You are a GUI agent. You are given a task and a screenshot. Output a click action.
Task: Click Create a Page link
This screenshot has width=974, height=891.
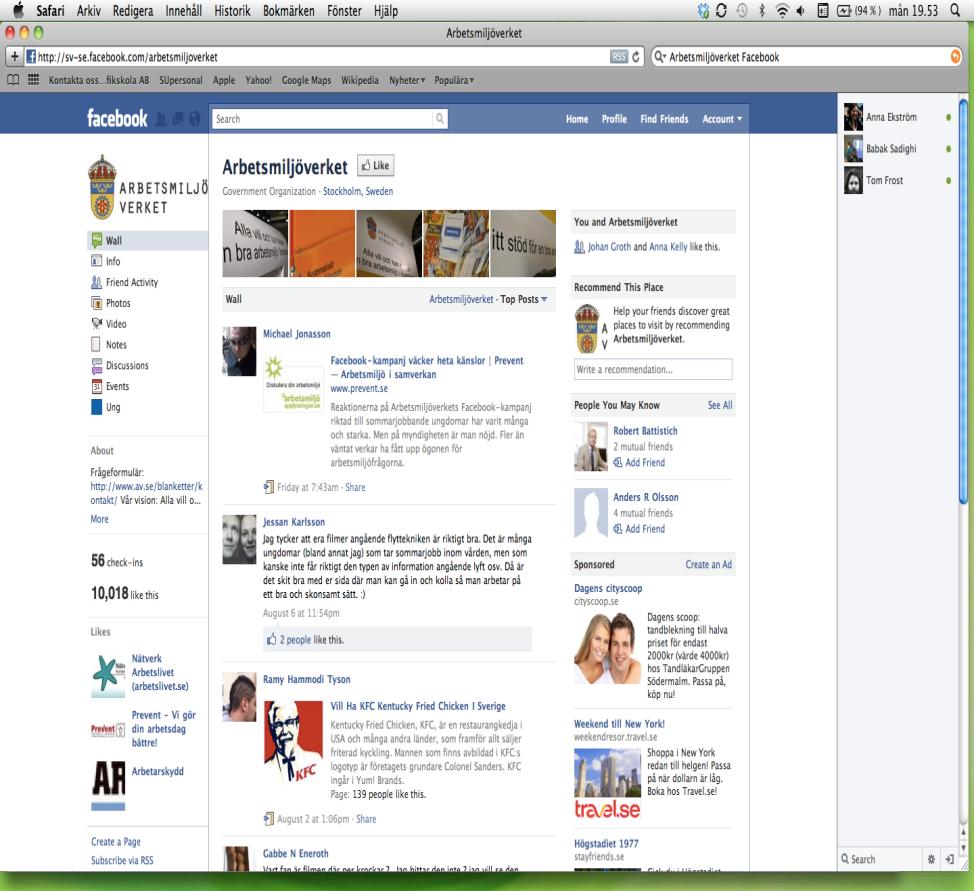(116, 841)
